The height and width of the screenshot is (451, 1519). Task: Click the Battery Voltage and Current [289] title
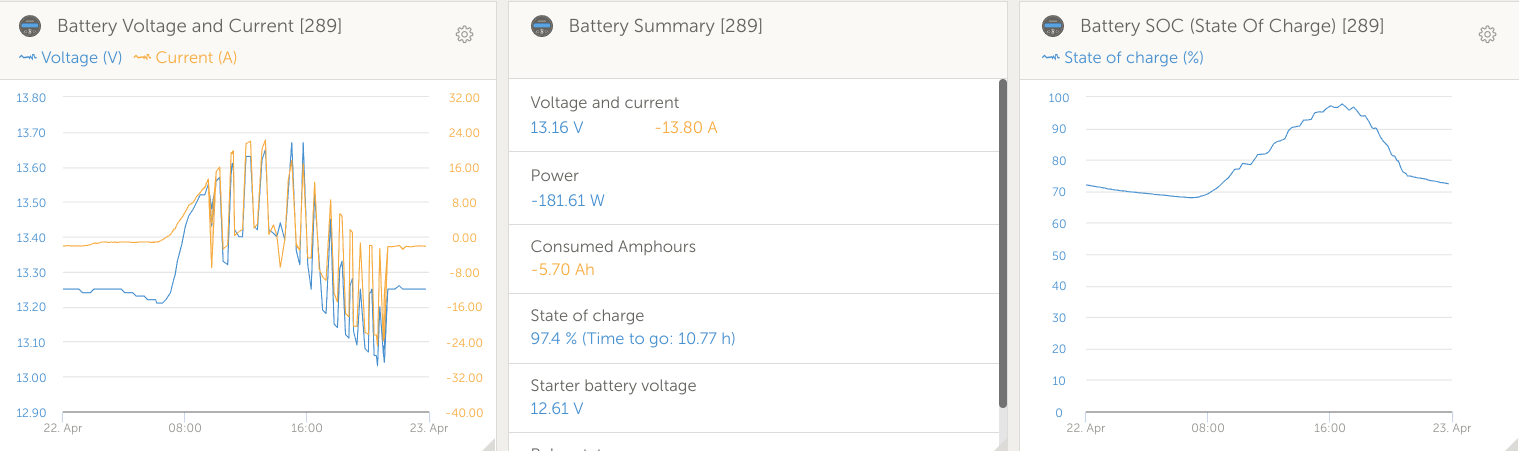tap(199, 26)
